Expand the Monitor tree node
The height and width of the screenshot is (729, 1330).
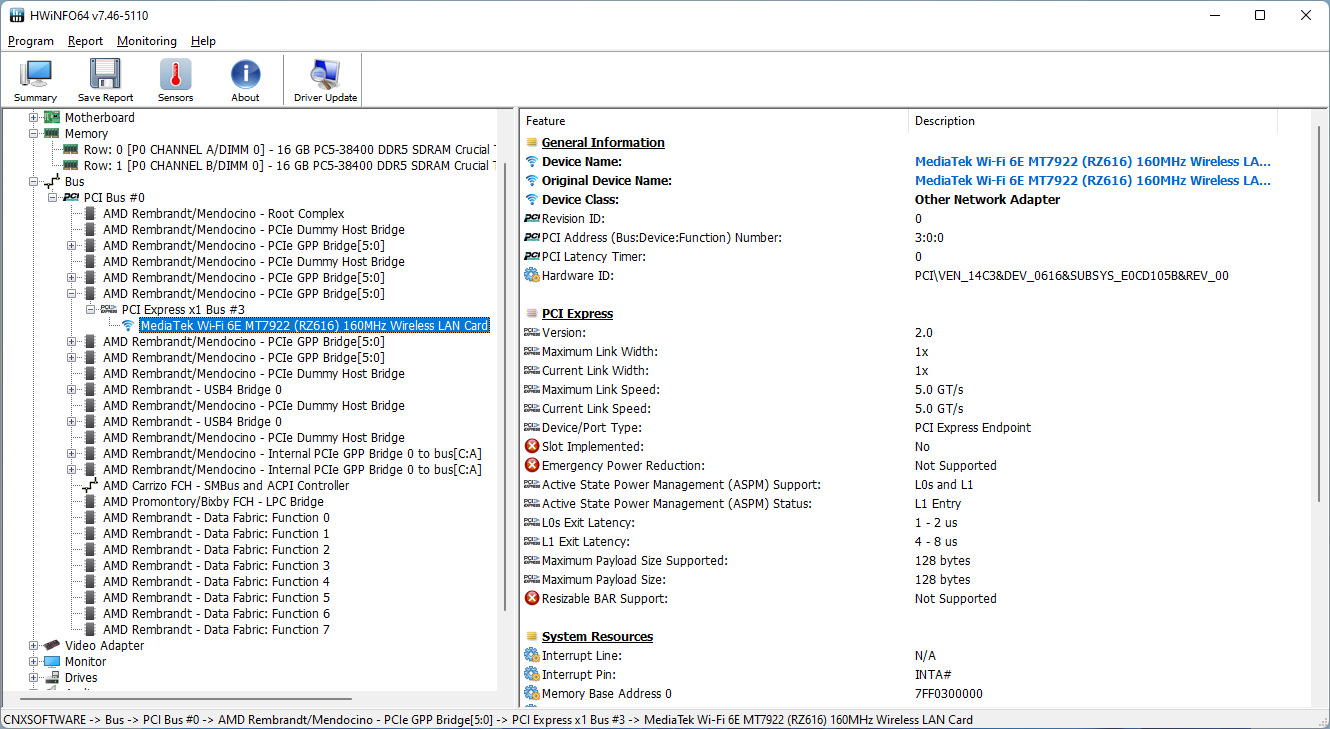pyautogui.click(x=33, y=662)
